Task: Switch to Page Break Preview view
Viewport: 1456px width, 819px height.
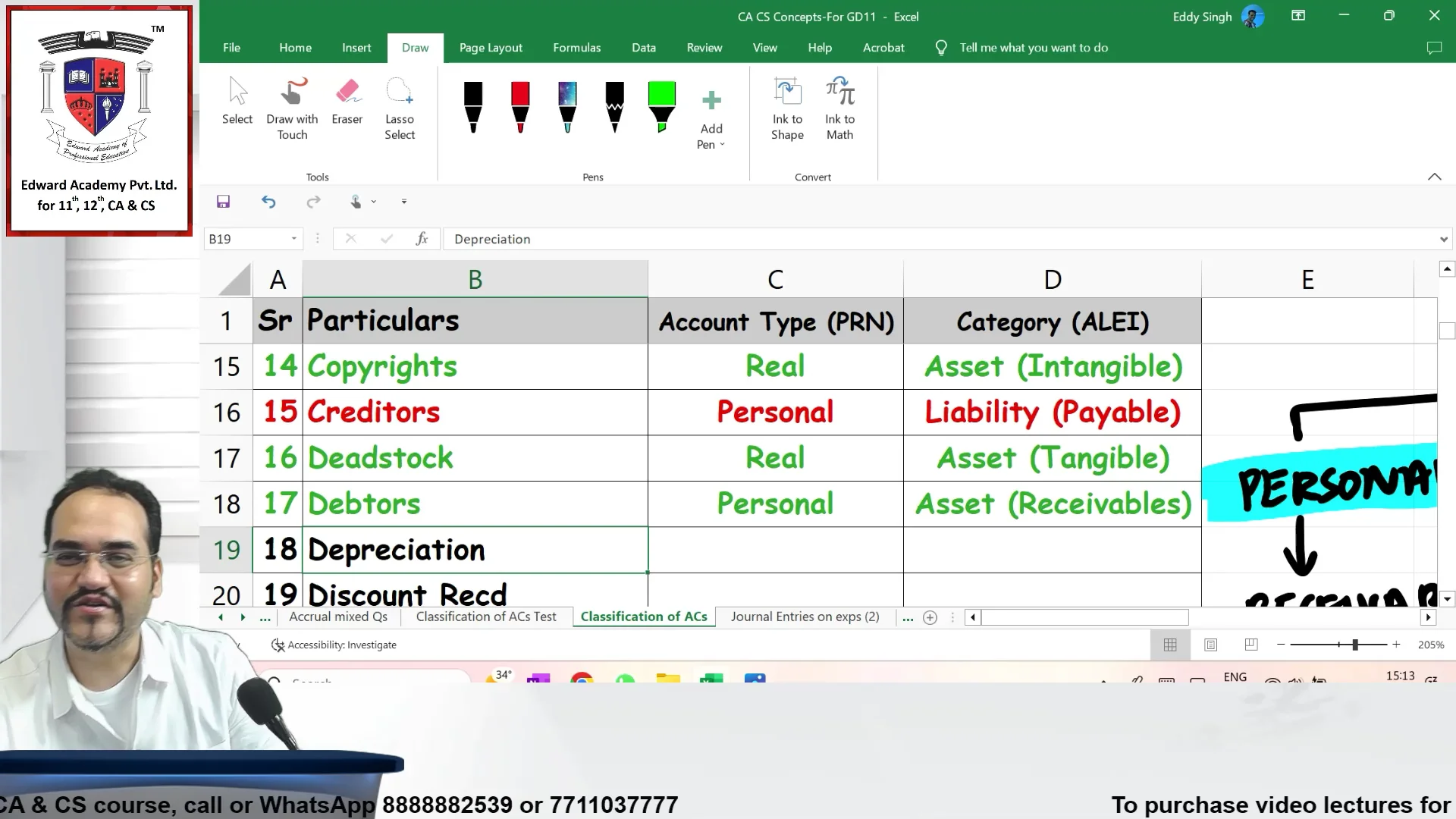Action: point(1250,645)
